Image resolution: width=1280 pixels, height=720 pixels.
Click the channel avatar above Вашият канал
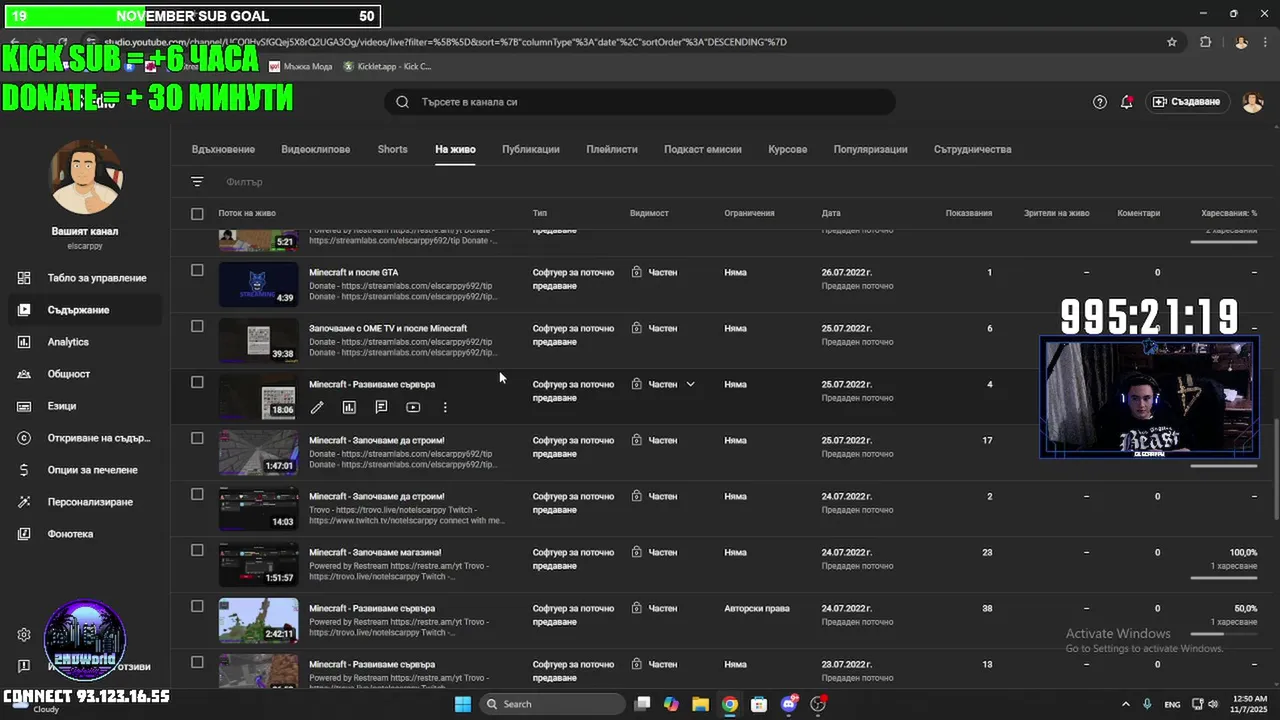(85, 177)
